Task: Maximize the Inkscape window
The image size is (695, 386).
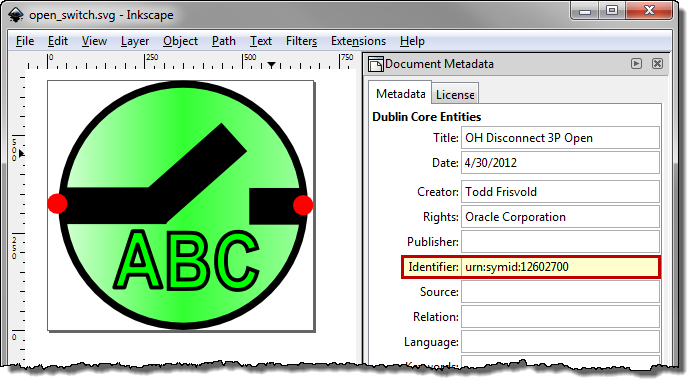Action: point(612,11)
